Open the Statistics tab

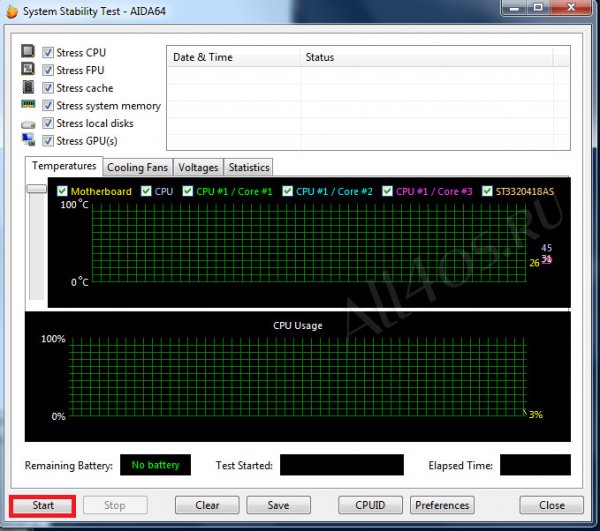click(249, 168)
